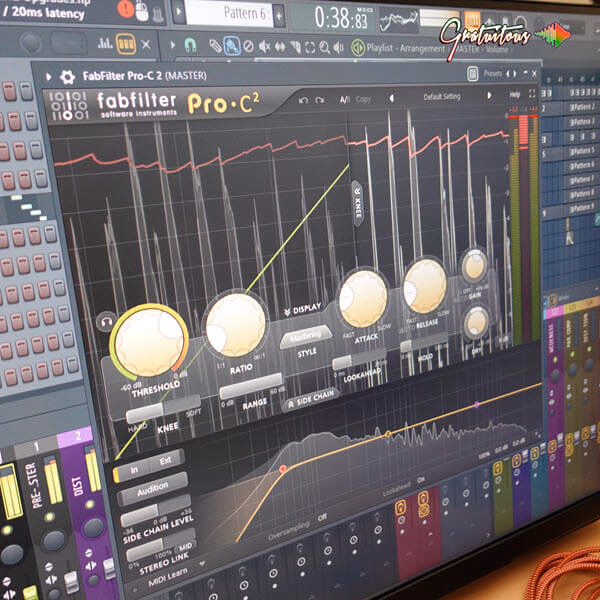Click the orange exclamation alert icon
Viewport: 600px width, 600px height.
click(x=126, y=8)
